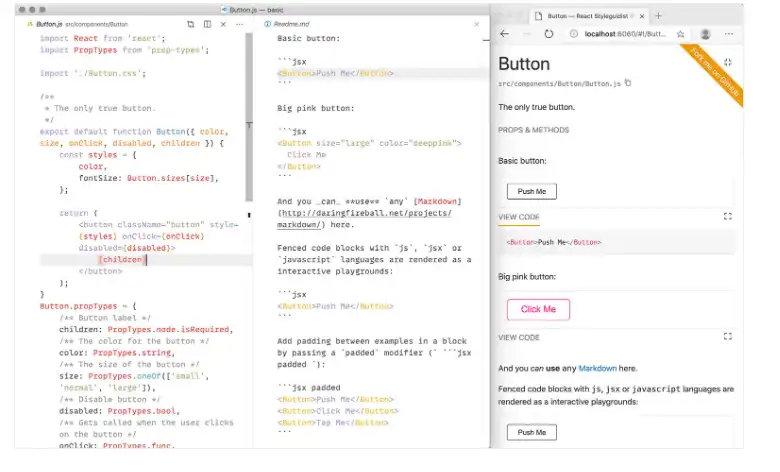Open changes icon in Button.js editor toolbar

coord(191,24)
